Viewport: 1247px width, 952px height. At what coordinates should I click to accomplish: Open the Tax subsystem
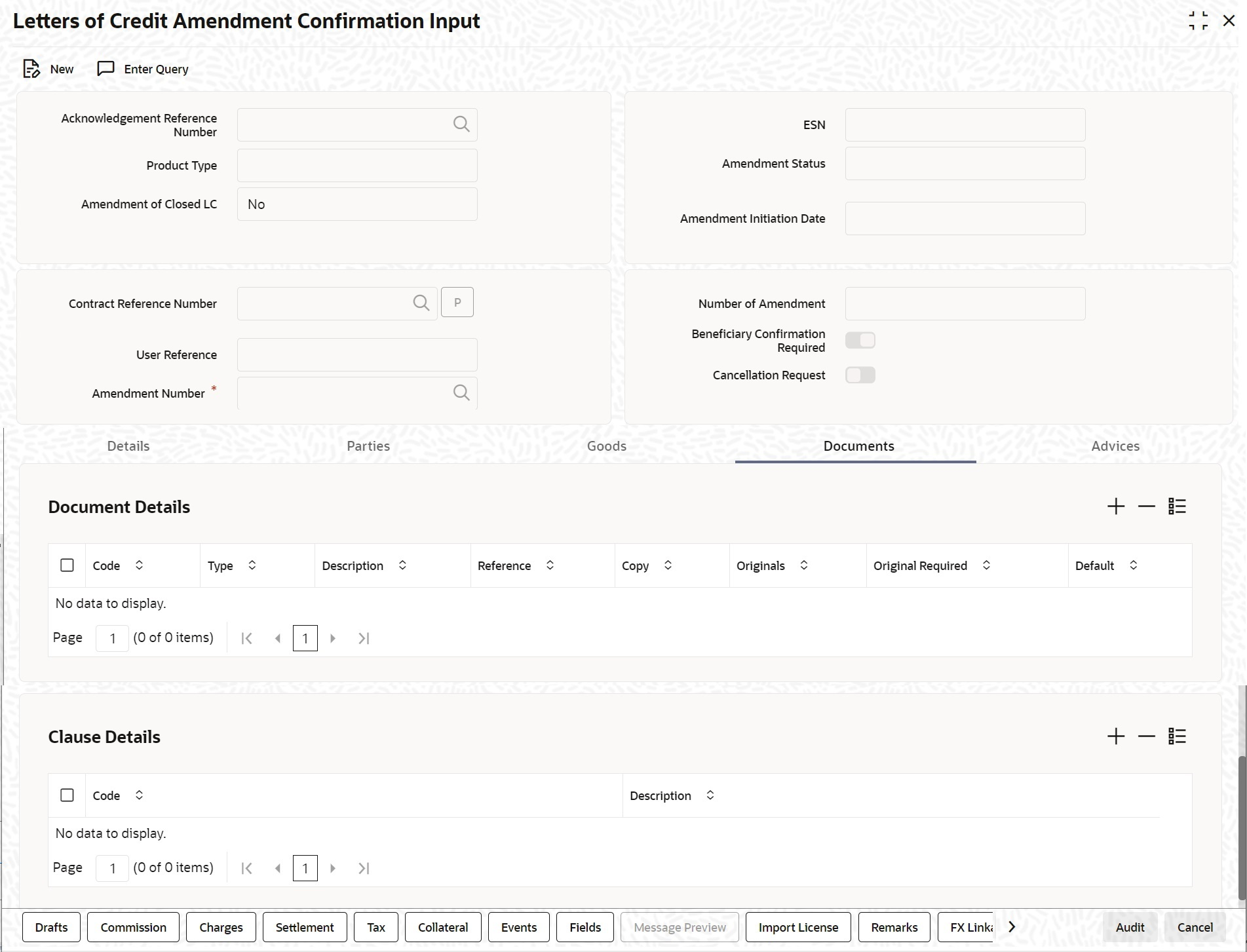376,927
